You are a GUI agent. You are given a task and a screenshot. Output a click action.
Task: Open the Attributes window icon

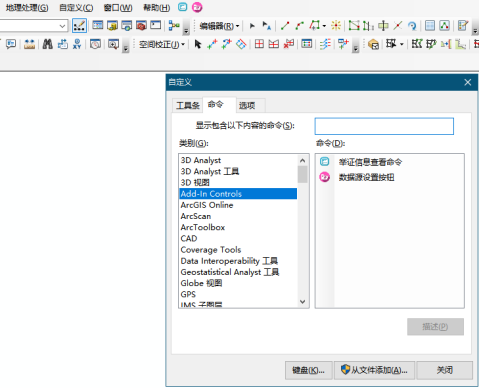pos(430,26)
